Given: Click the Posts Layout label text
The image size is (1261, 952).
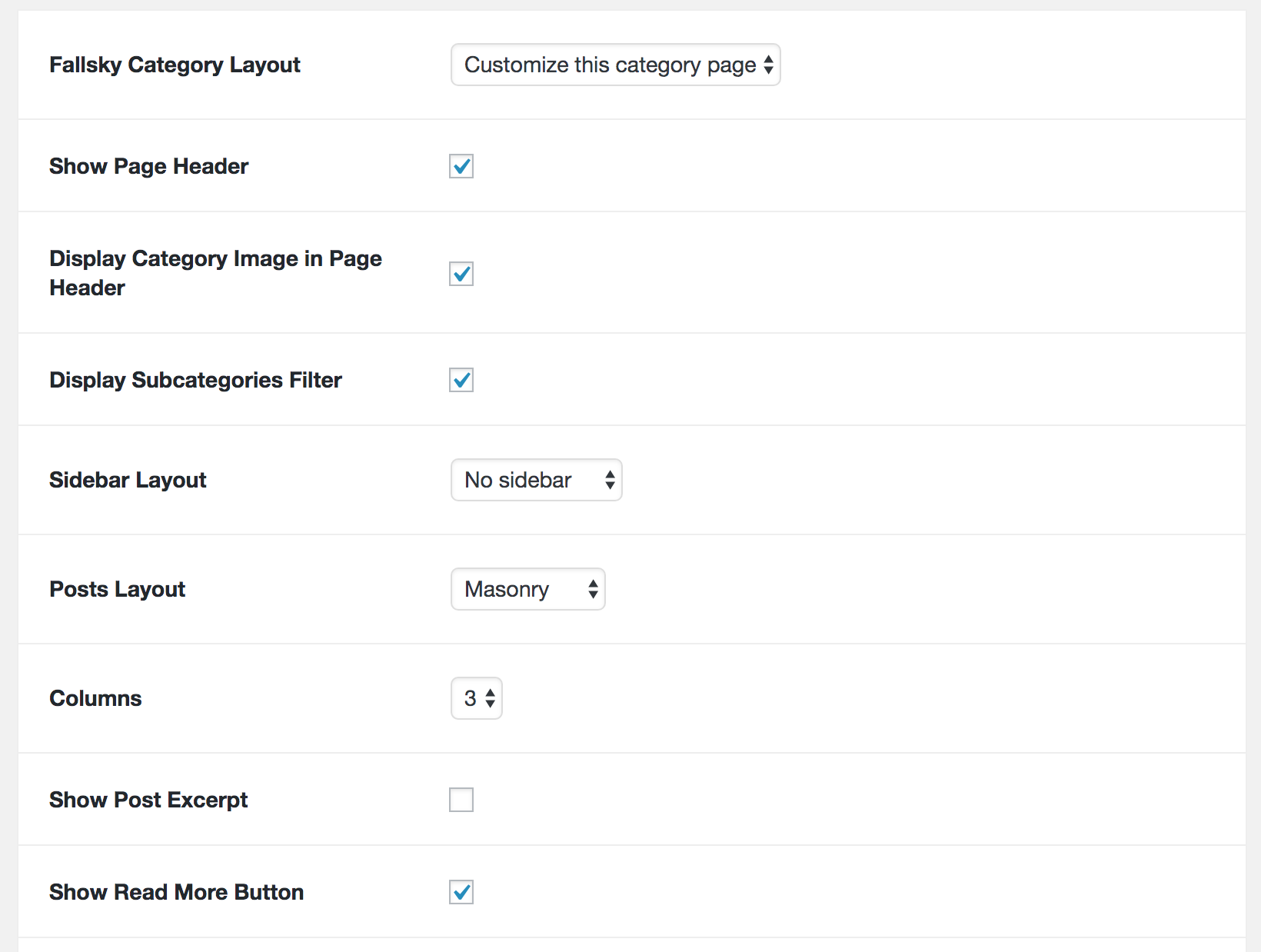Looking at the screenshot, I should tap(117, 589).
